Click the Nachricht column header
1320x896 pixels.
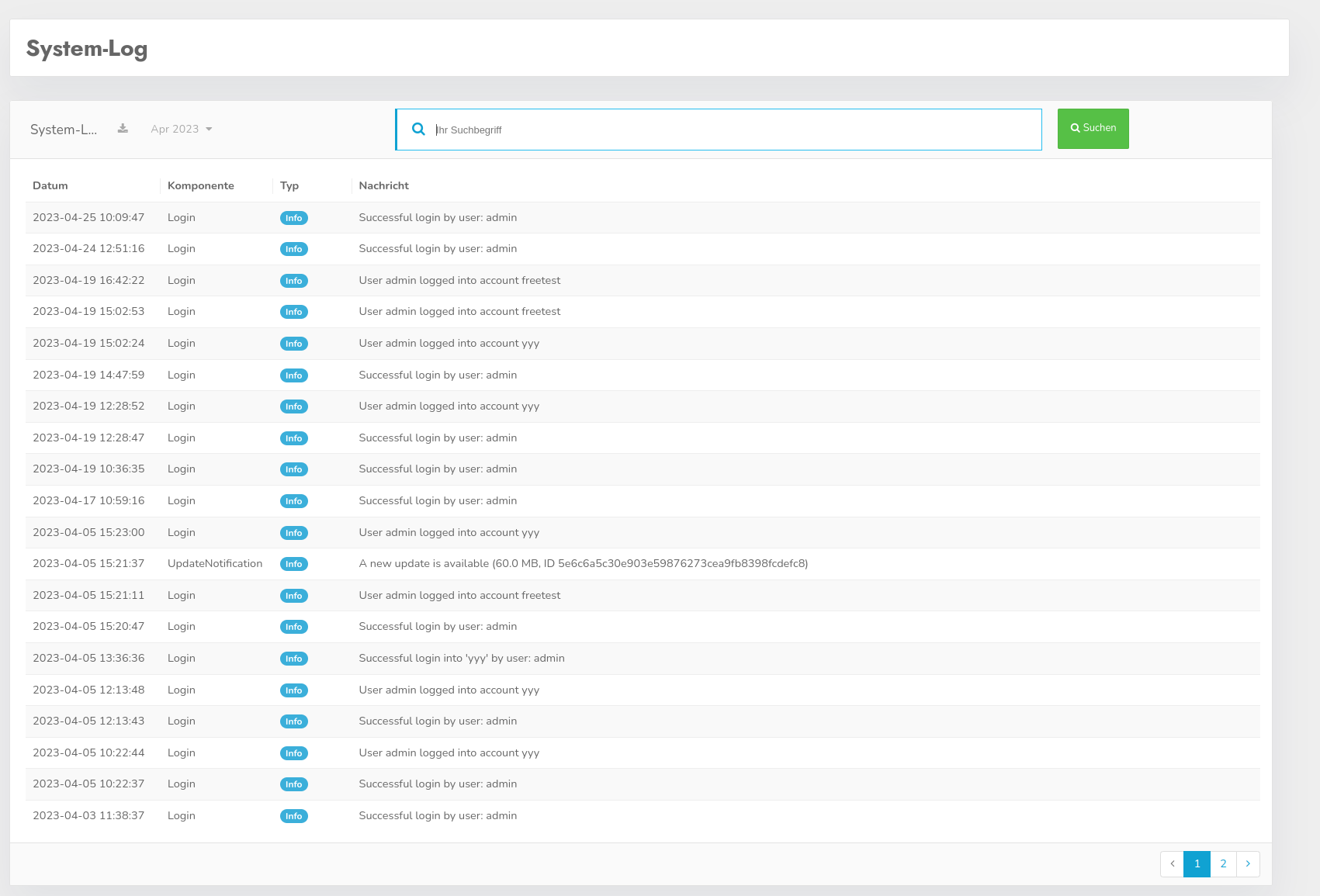click(383, 185)
